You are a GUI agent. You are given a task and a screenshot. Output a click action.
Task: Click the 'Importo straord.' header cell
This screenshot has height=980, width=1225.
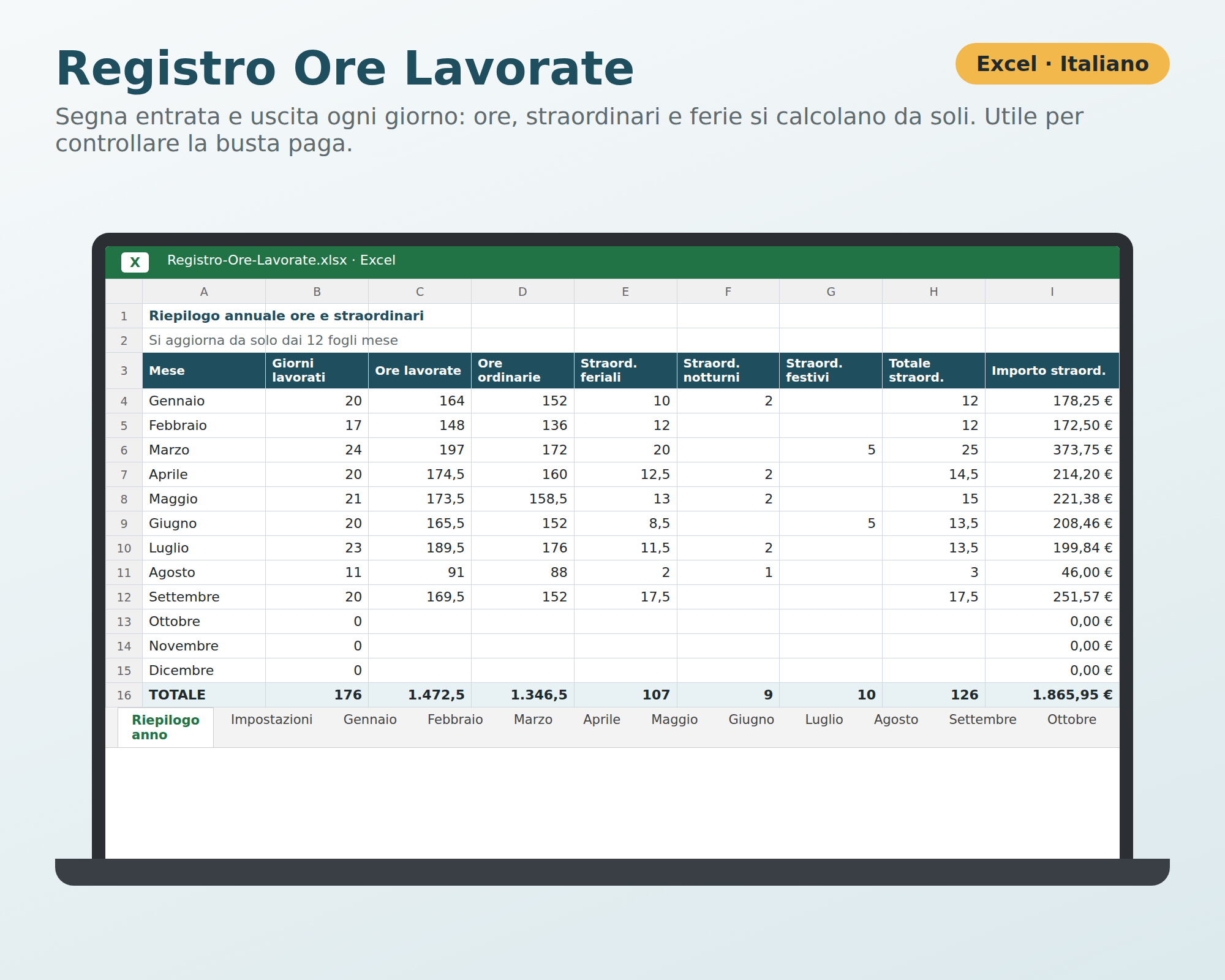point(1052,371)
